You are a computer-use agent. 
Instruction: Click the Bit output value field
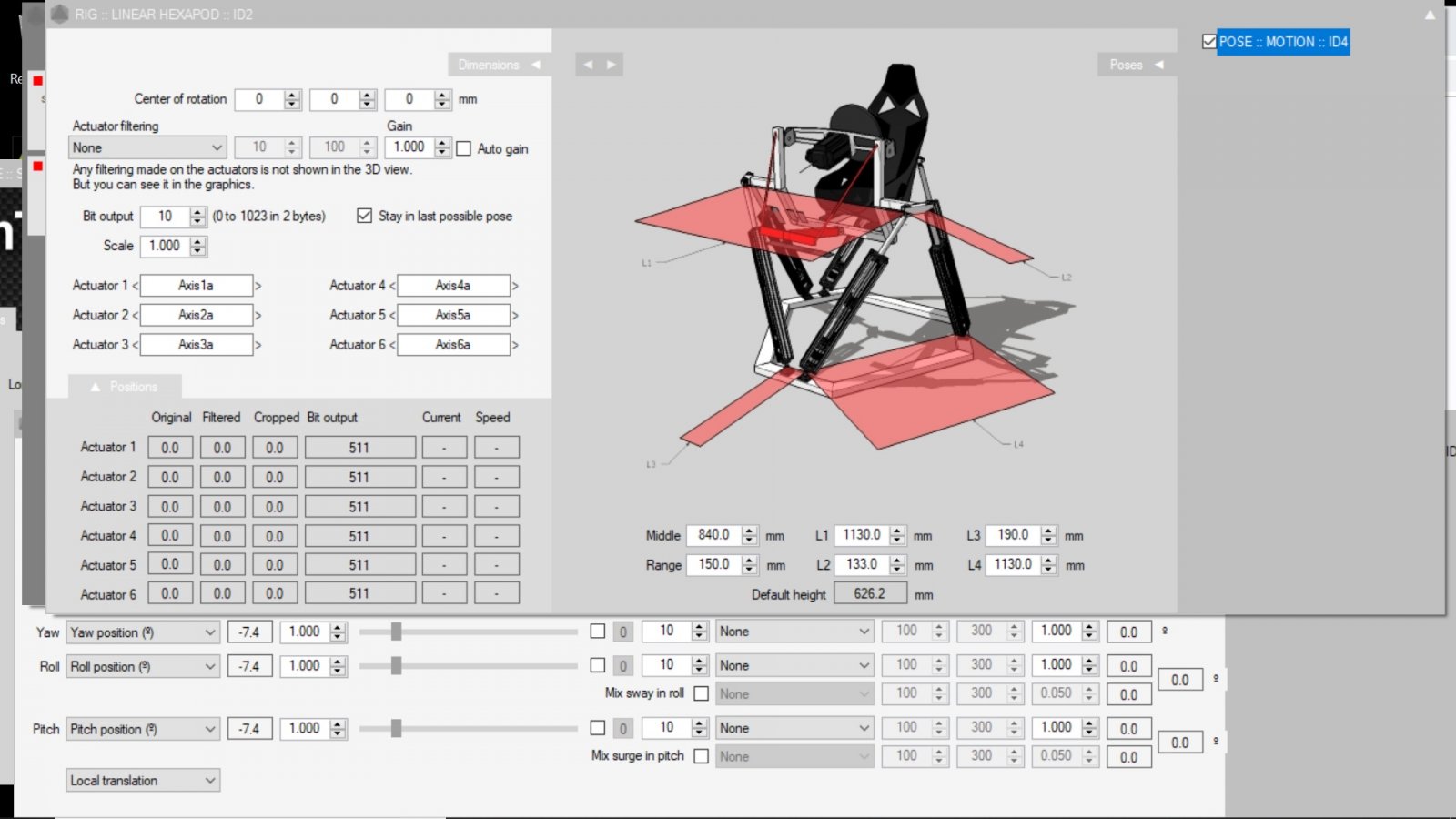coord(165,216)
